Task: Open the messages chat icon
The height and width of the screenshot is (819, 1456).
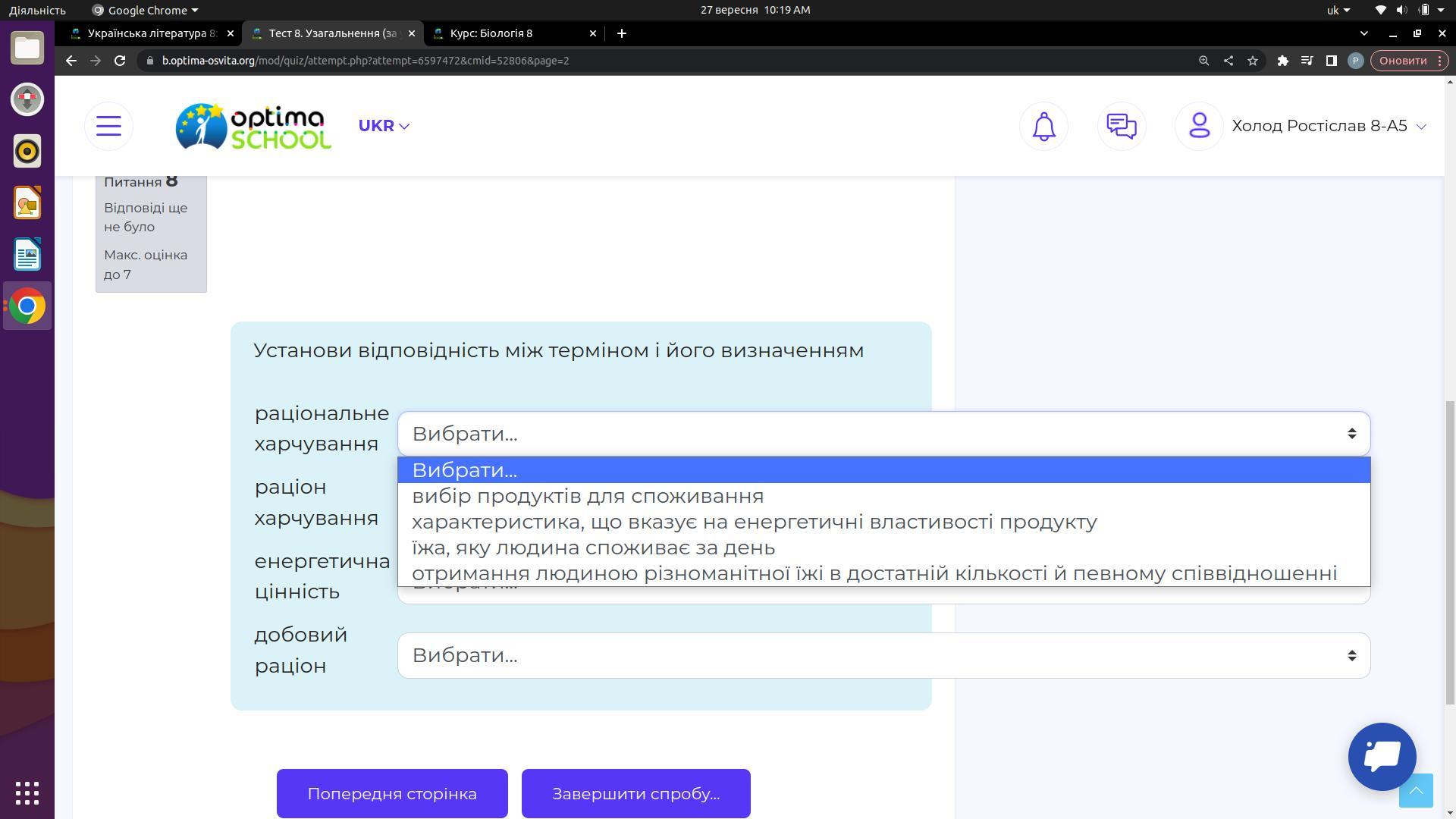Action: pyautogui.click(x=1121, y=126)
